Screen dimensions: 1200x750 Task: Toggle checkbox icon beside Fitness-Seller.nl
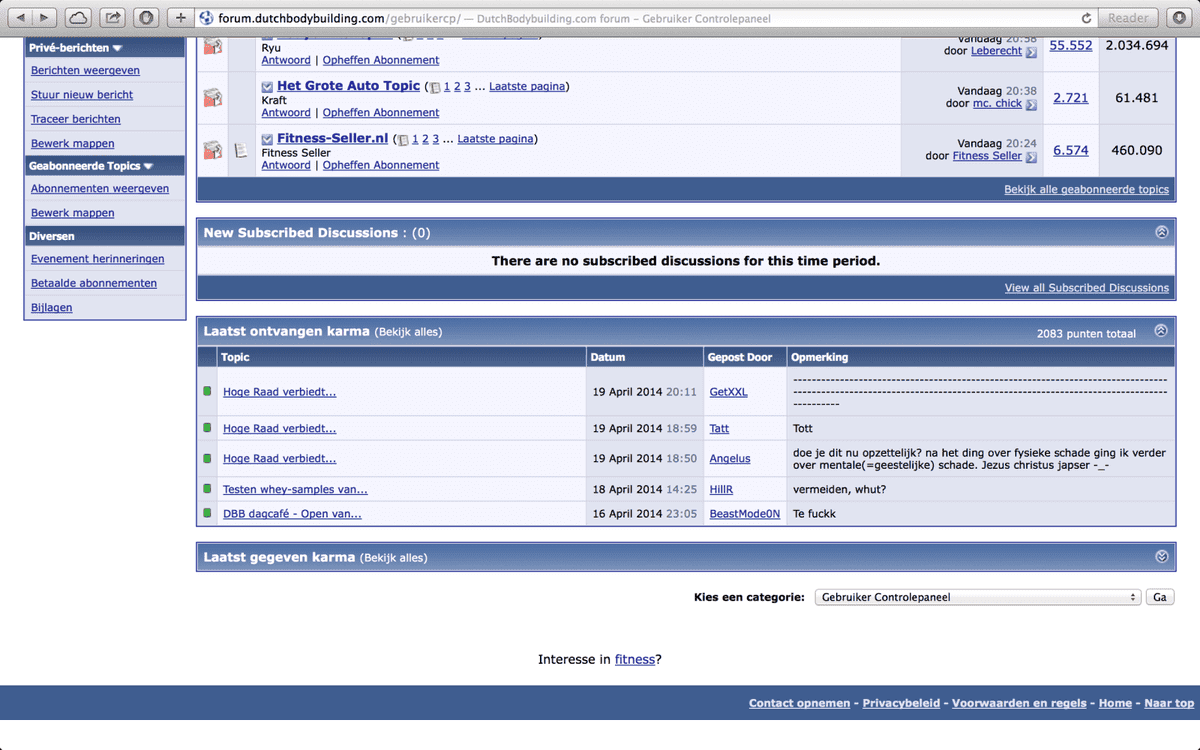pyautogui.click(x=267, y=139)
